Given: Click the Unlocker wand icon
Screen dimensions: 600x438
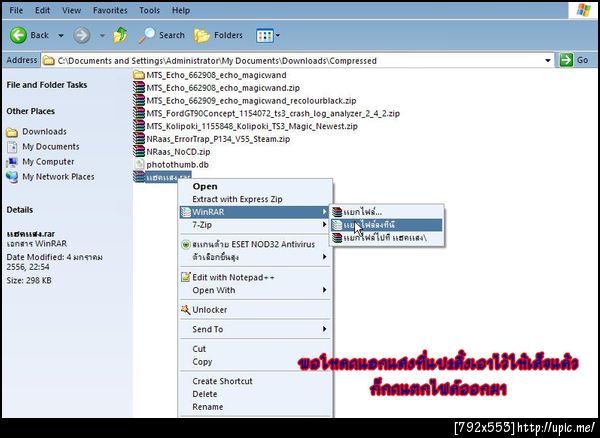Looking at the screenshot, I should point(186,309).
